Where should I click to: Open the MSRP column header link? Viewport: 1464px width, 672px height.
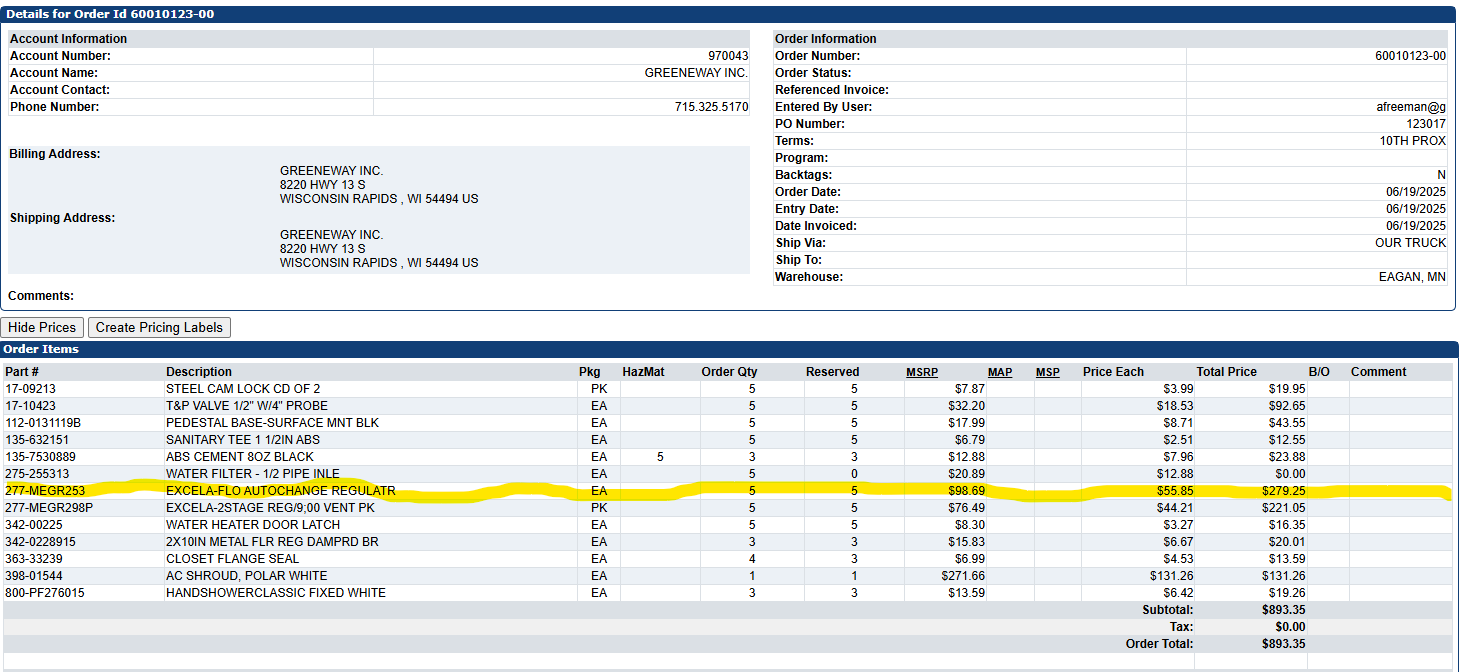click(922, 372)
